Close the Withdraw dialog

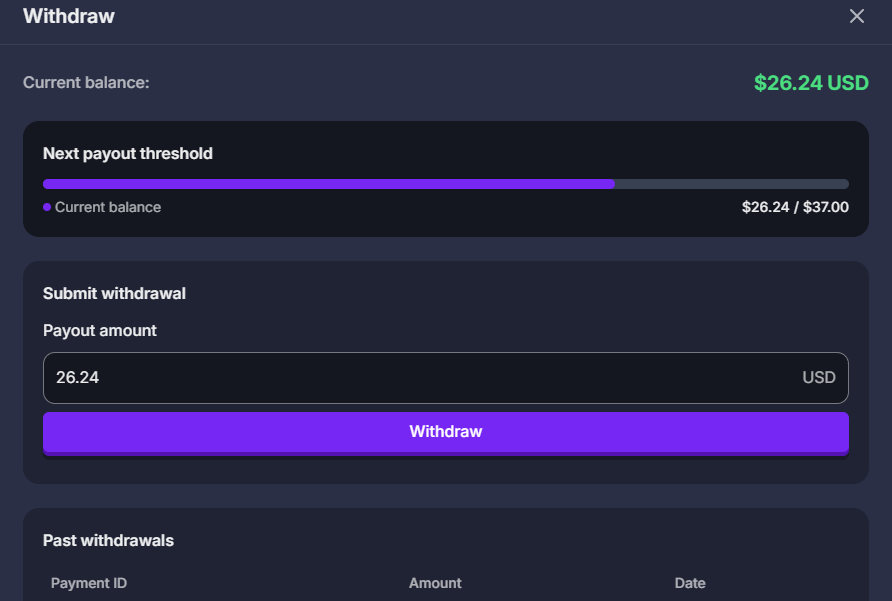[857, 16]
